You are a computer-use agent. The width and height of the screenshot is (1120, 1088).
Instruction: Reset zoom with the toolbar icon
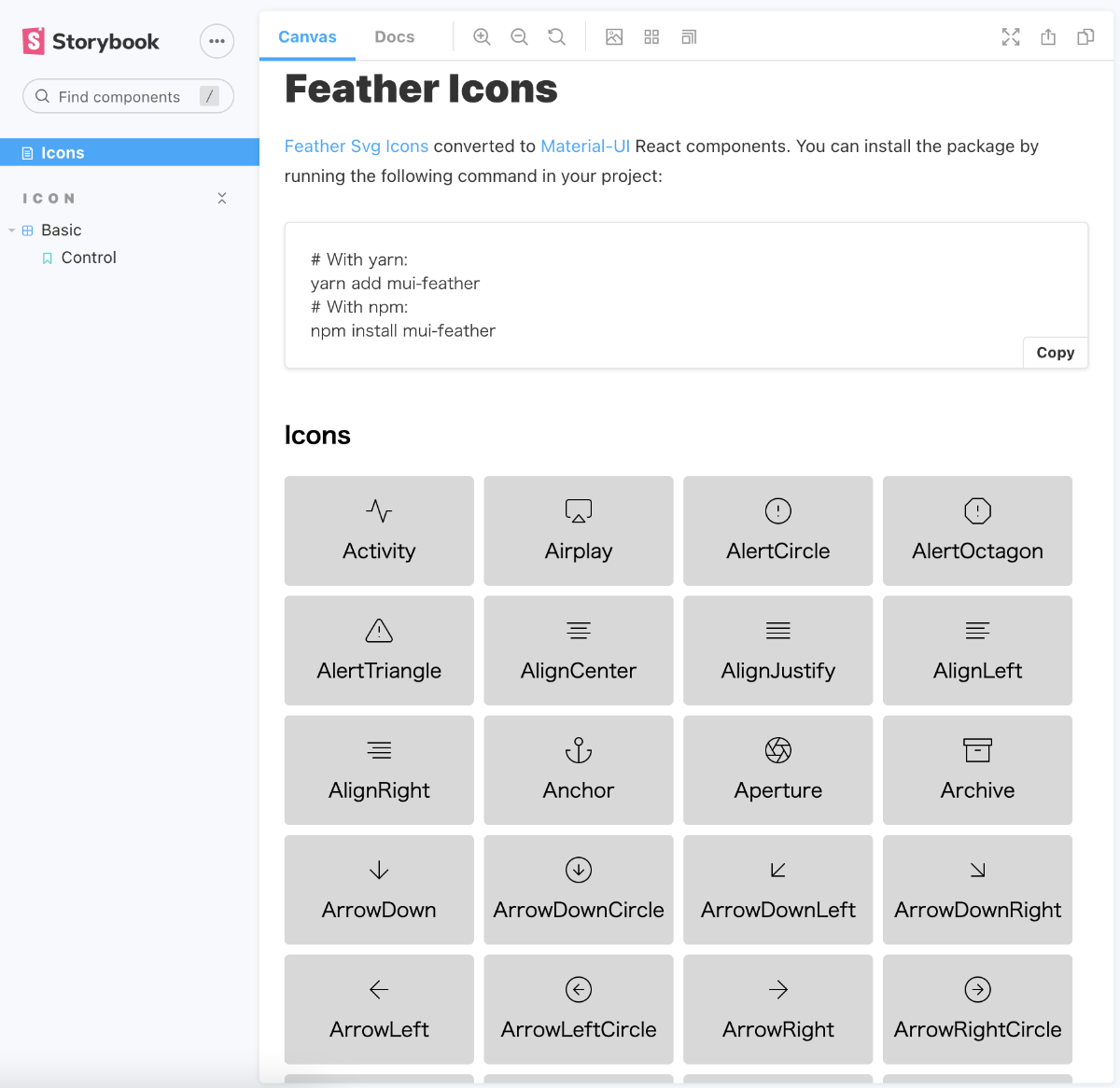[x=556, y=37]
